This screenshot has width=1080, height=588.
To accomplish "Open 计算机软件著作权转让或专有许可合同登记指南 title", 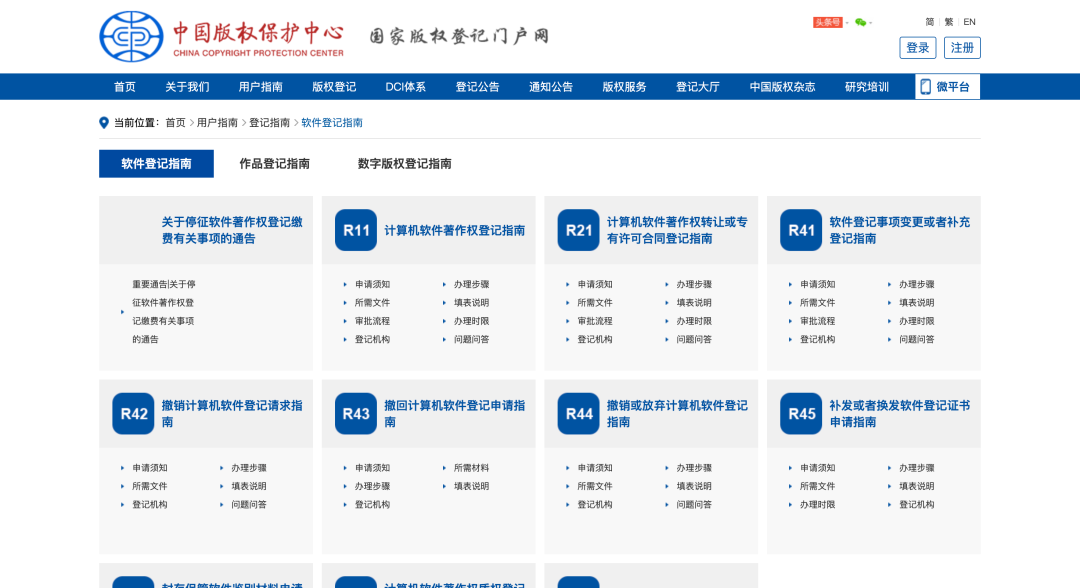I will pyautogui.click(x=677, y=230).
